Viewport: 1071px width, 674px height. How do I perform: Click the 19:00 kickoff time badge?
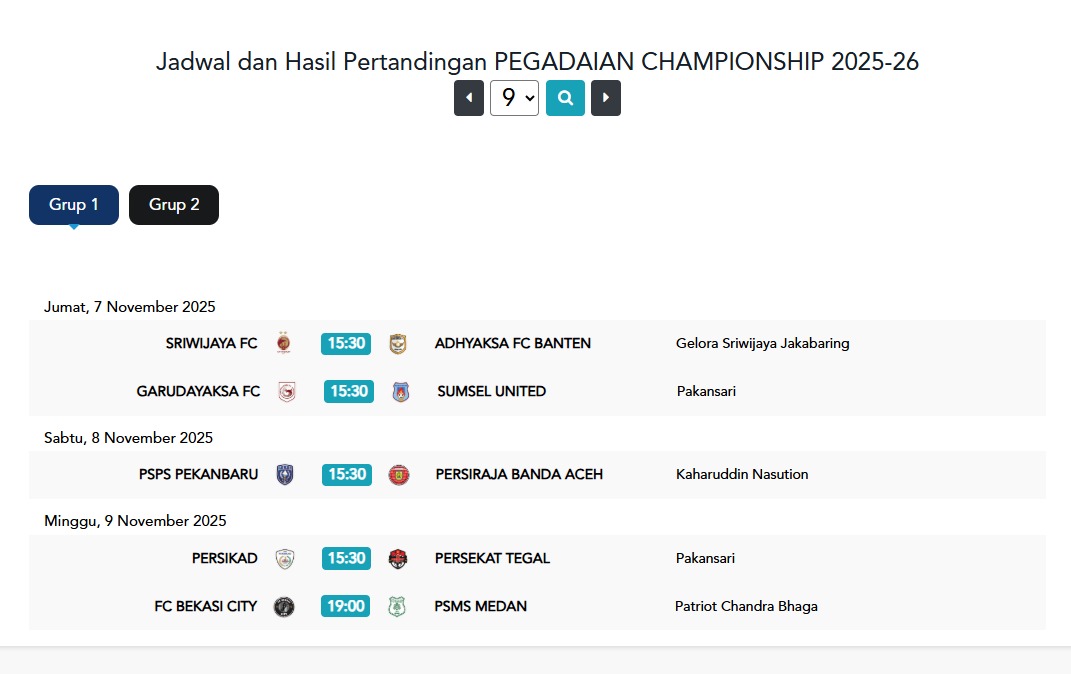[345, 606]
